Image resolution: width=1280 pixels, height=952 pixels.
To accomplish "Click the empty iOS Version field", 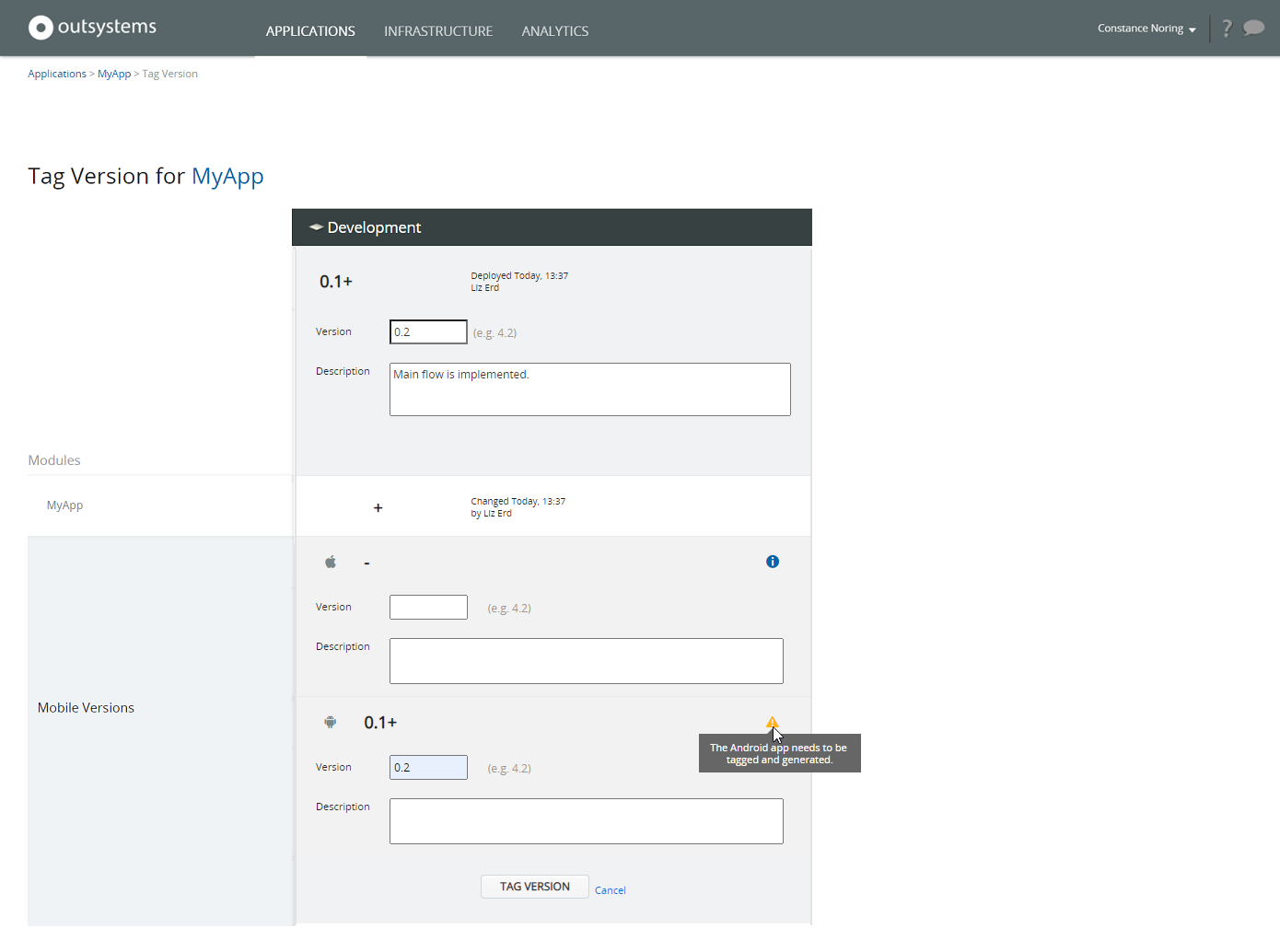I will [x=428, y=608].
